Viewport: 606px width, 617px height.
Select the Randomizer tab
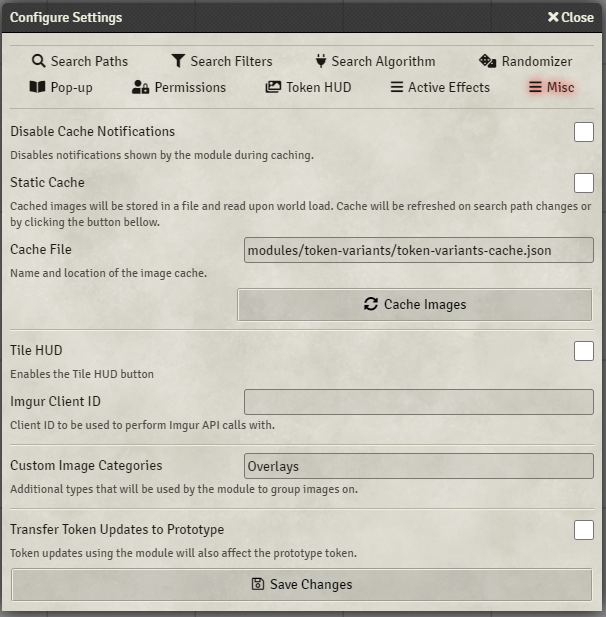pos(526,61)
